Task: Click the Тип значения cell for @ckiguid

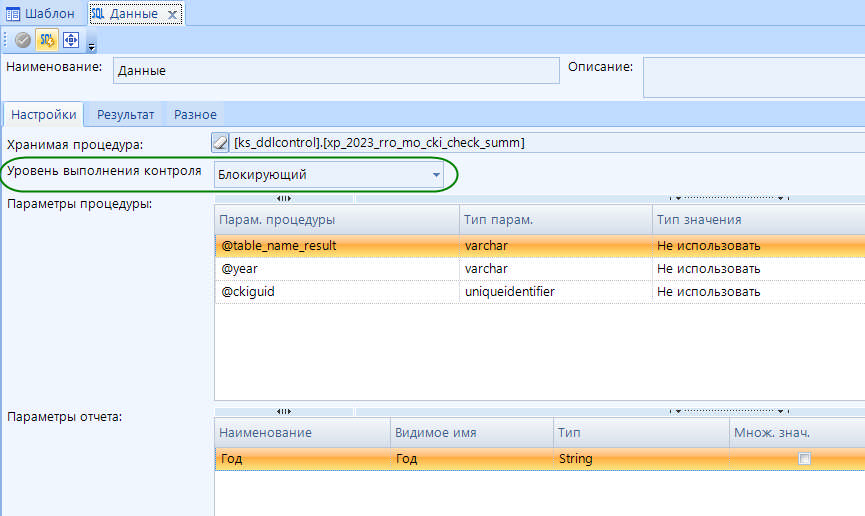Action: click(757, 292)
